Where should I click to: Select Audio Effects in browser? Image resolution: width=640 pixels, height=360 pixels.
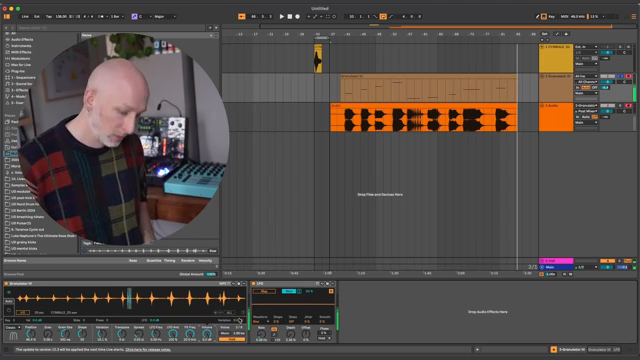point(22,40)
